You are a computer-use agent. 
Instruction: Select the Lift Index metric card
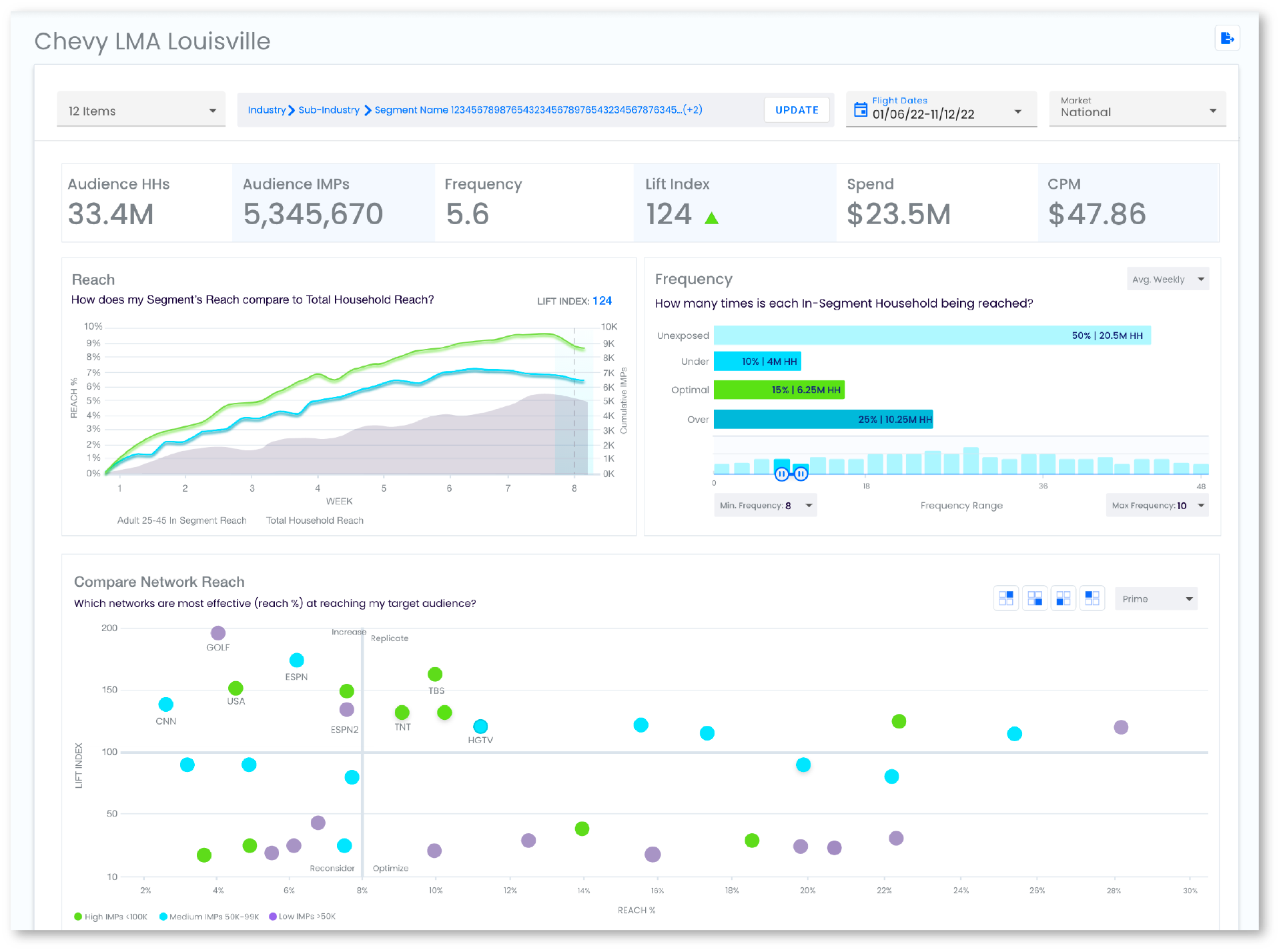coord(735,203)
